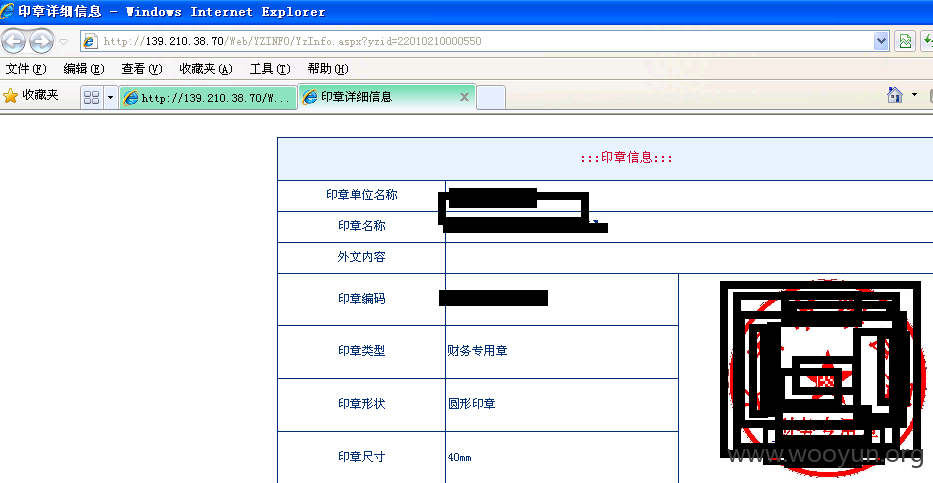Open the 编辑(E) menu
Image resolution: width=933 pixels, height=483 pixels.
point(84,68)
